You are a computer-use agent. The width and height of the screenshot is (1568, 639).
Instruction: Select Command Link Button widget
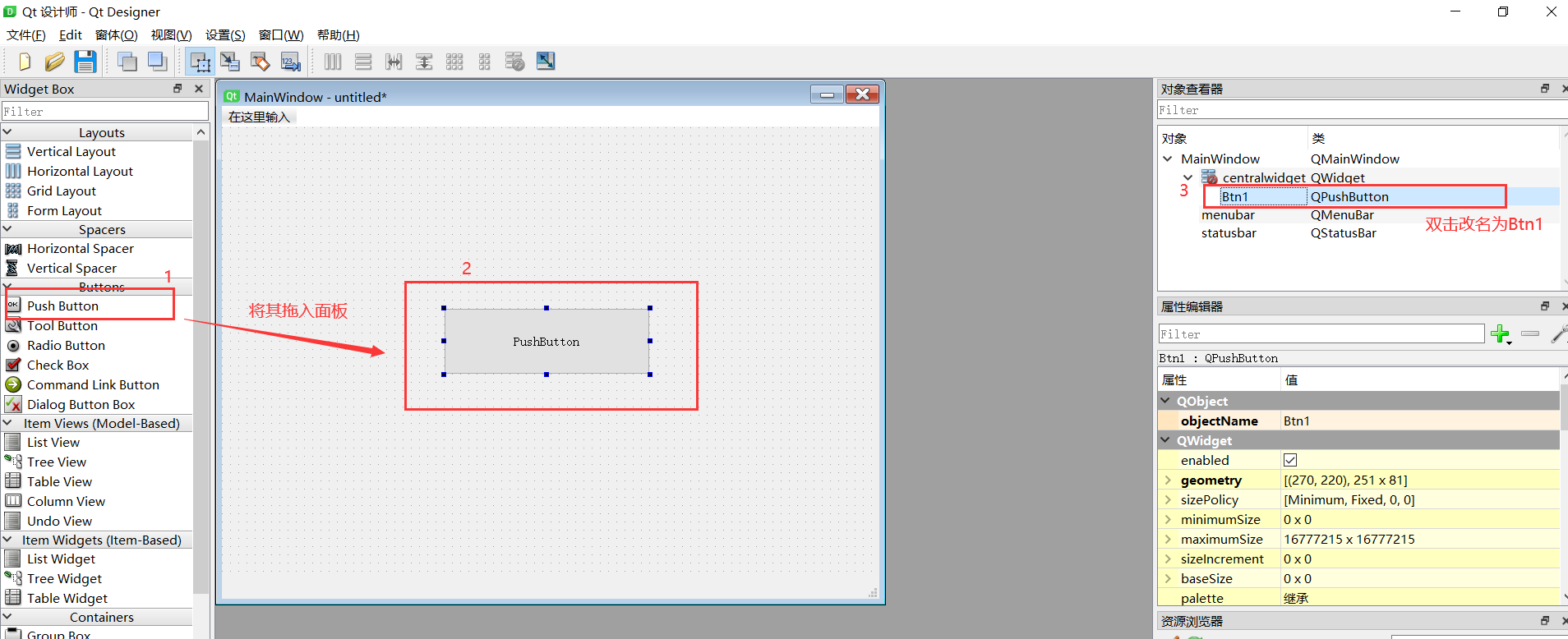(93, 384)
